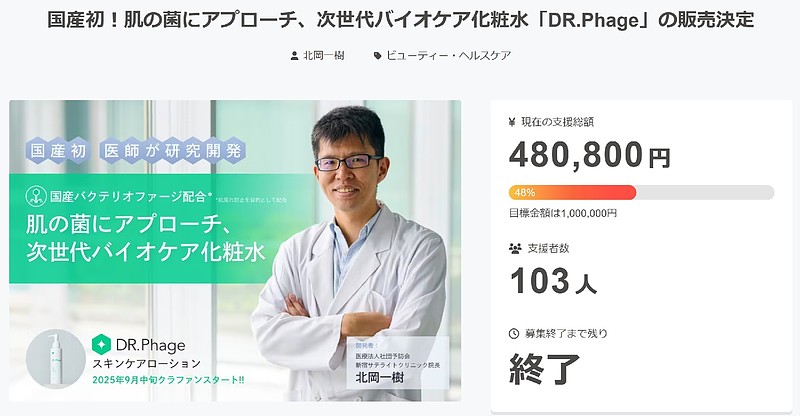Click the 103人 supporter count

tap(553, 281)
